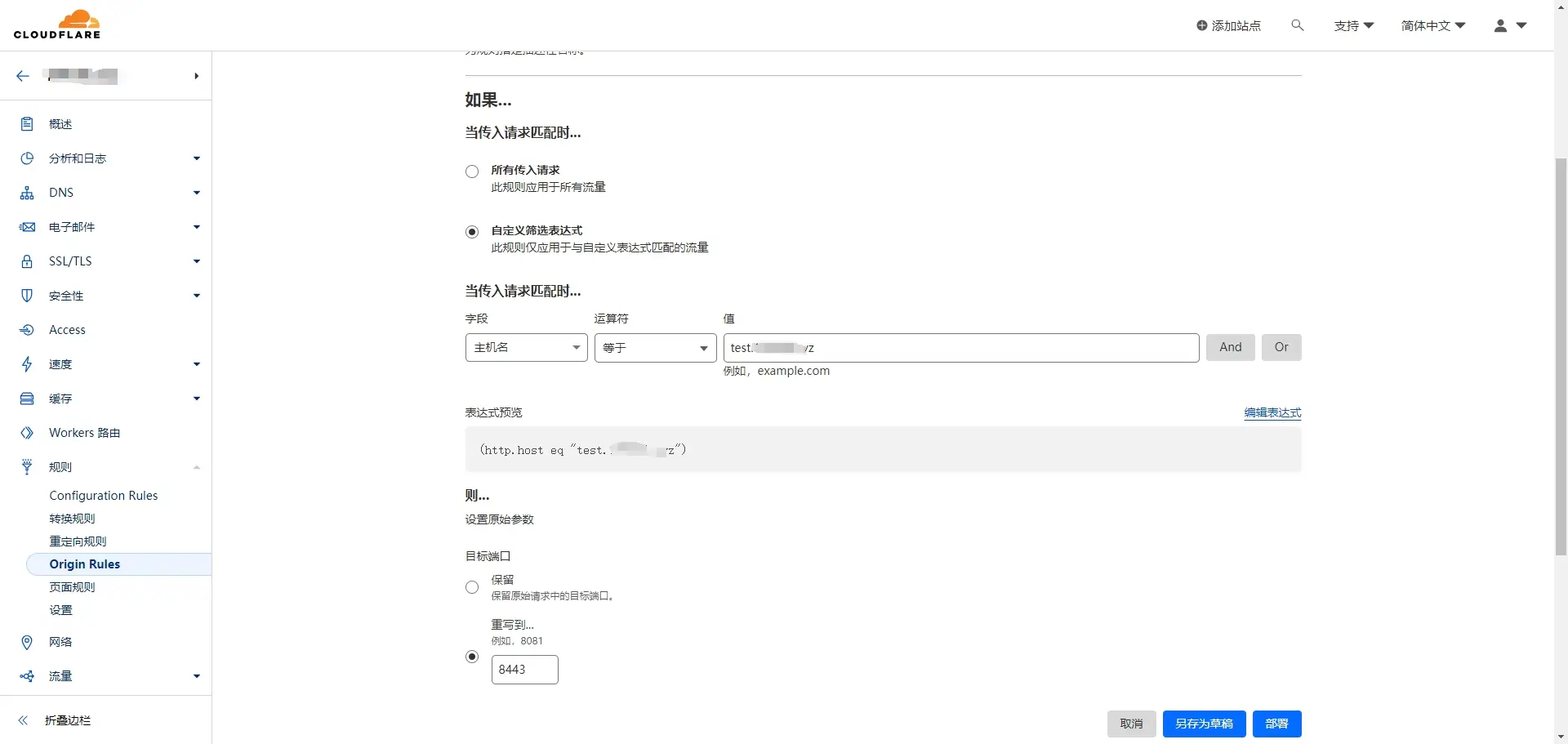The image size is (1568, 744).
Task: Click the port number 8443 input
Action: 525,670
